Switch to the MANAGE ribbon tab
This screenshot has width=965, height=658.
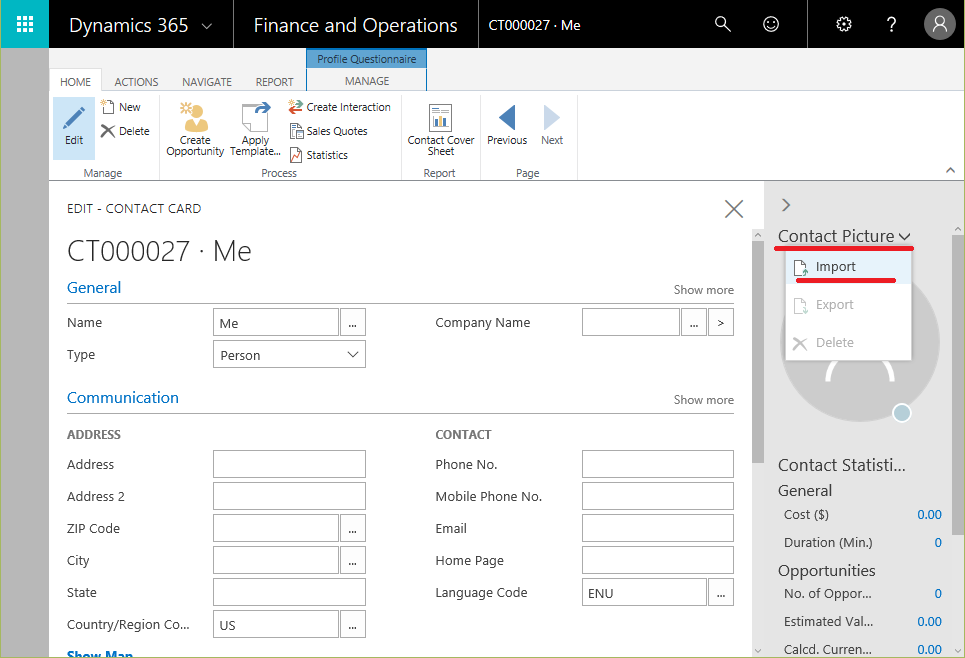367,81
